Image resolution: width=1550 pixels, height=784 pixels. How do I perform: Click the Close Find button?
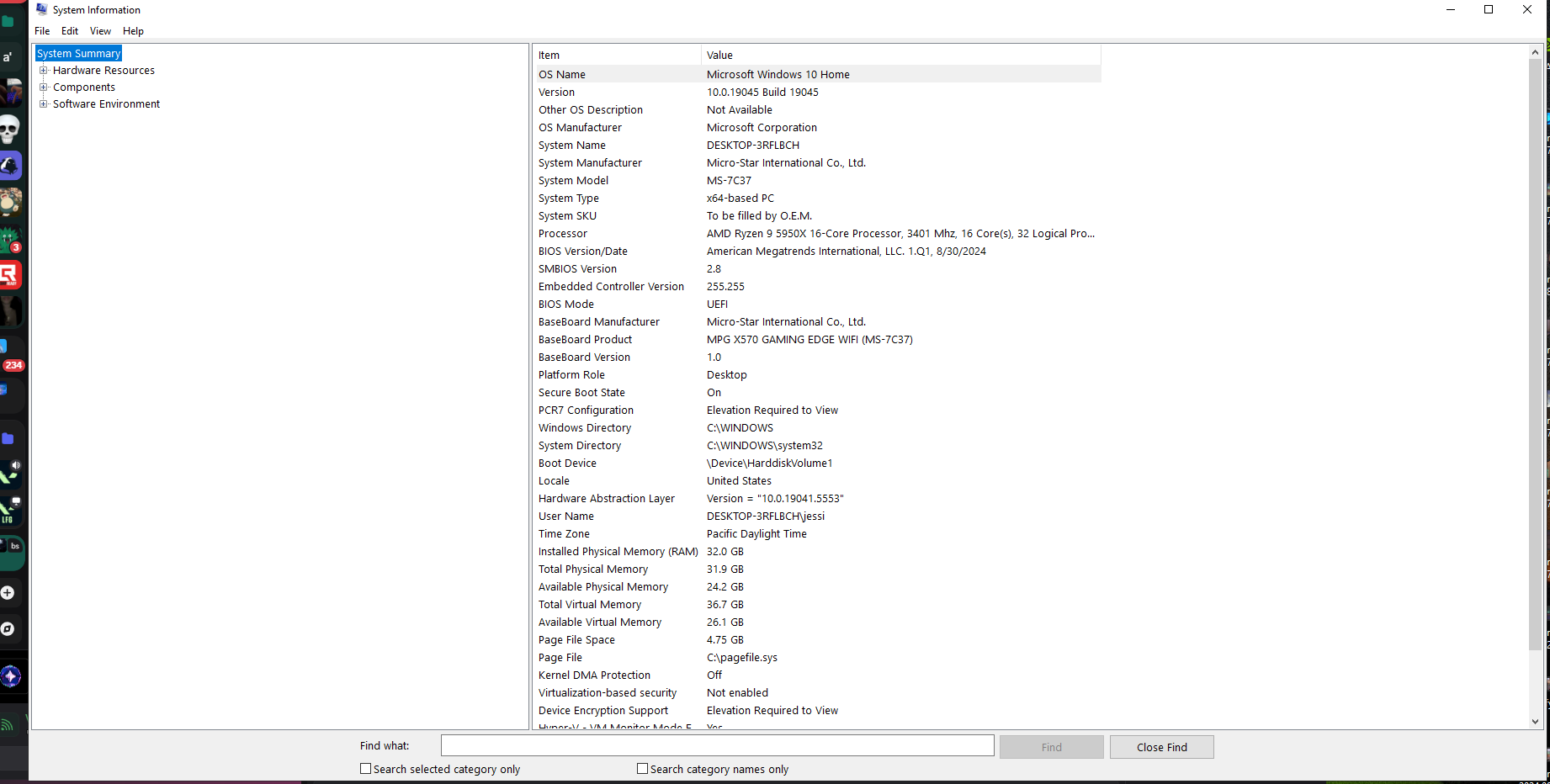[1161, 747]
